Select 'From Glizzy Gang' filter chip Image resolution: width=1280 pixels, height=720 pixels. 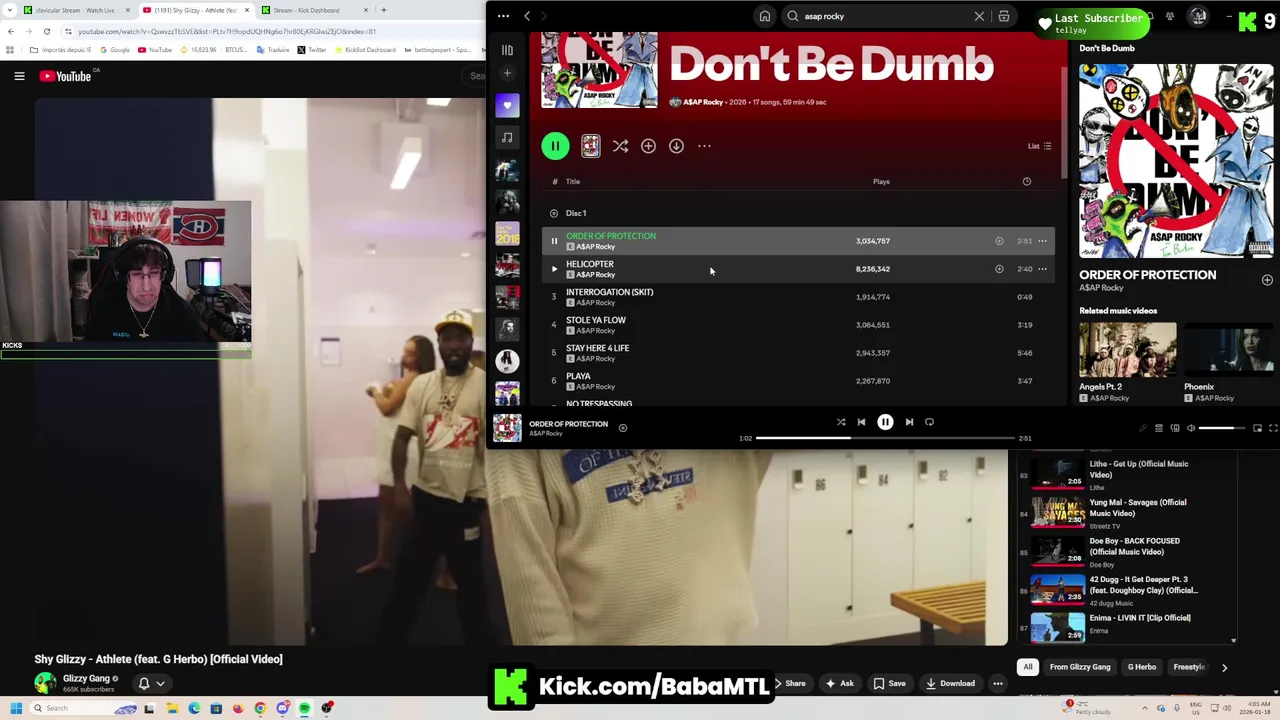tap(1080, 667)
